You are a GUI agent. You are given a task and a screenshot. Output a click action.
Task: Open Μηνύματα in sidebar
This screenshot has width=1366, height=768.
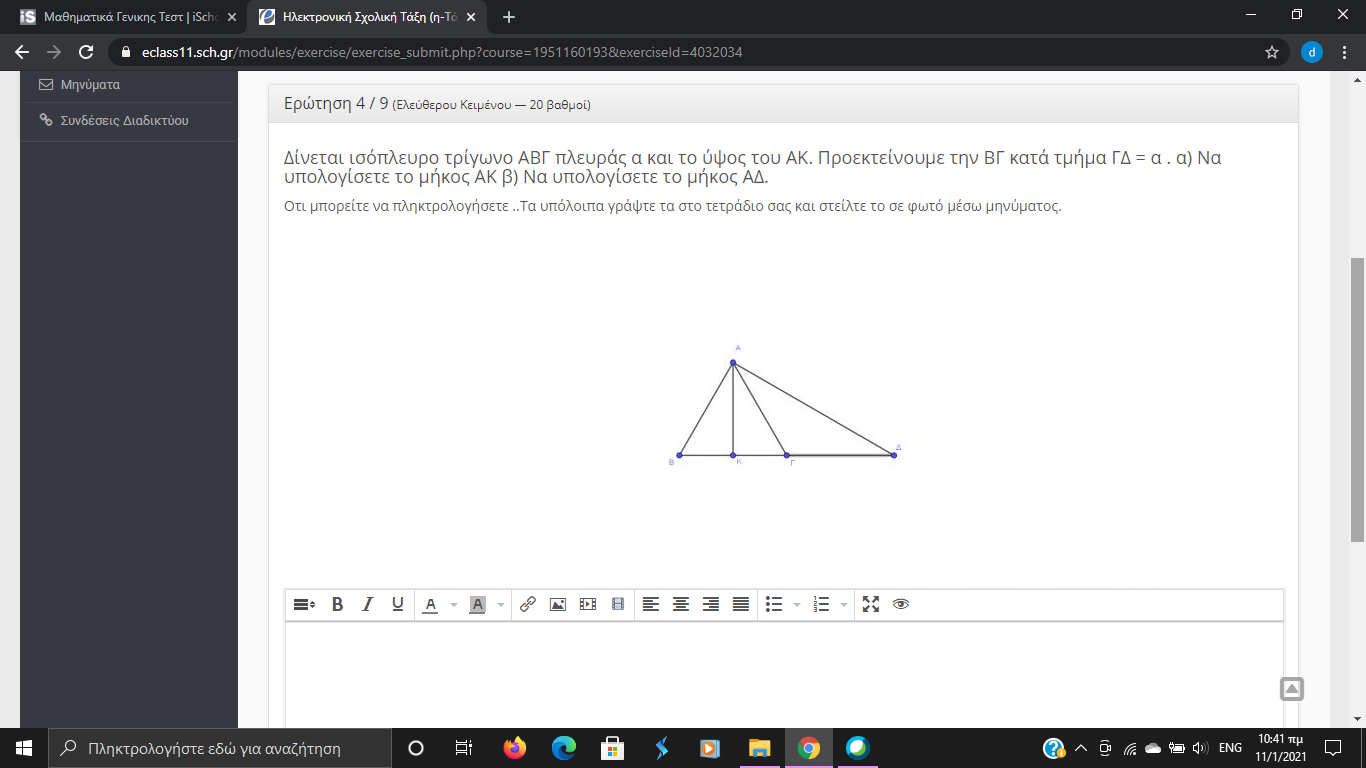(x=90, y=85)
